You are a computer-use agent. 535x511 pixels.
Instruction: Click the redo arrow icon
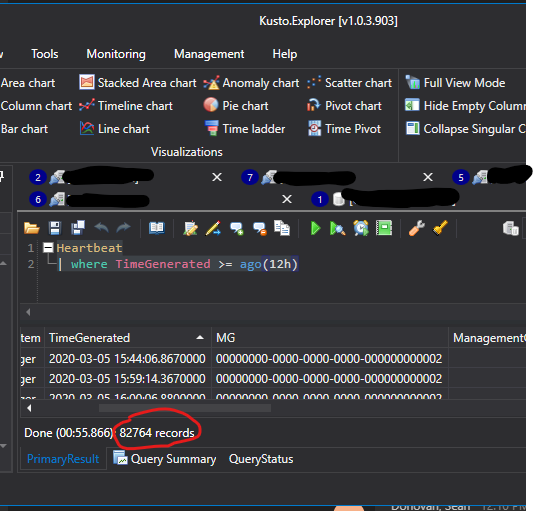[x=124, y=228]
